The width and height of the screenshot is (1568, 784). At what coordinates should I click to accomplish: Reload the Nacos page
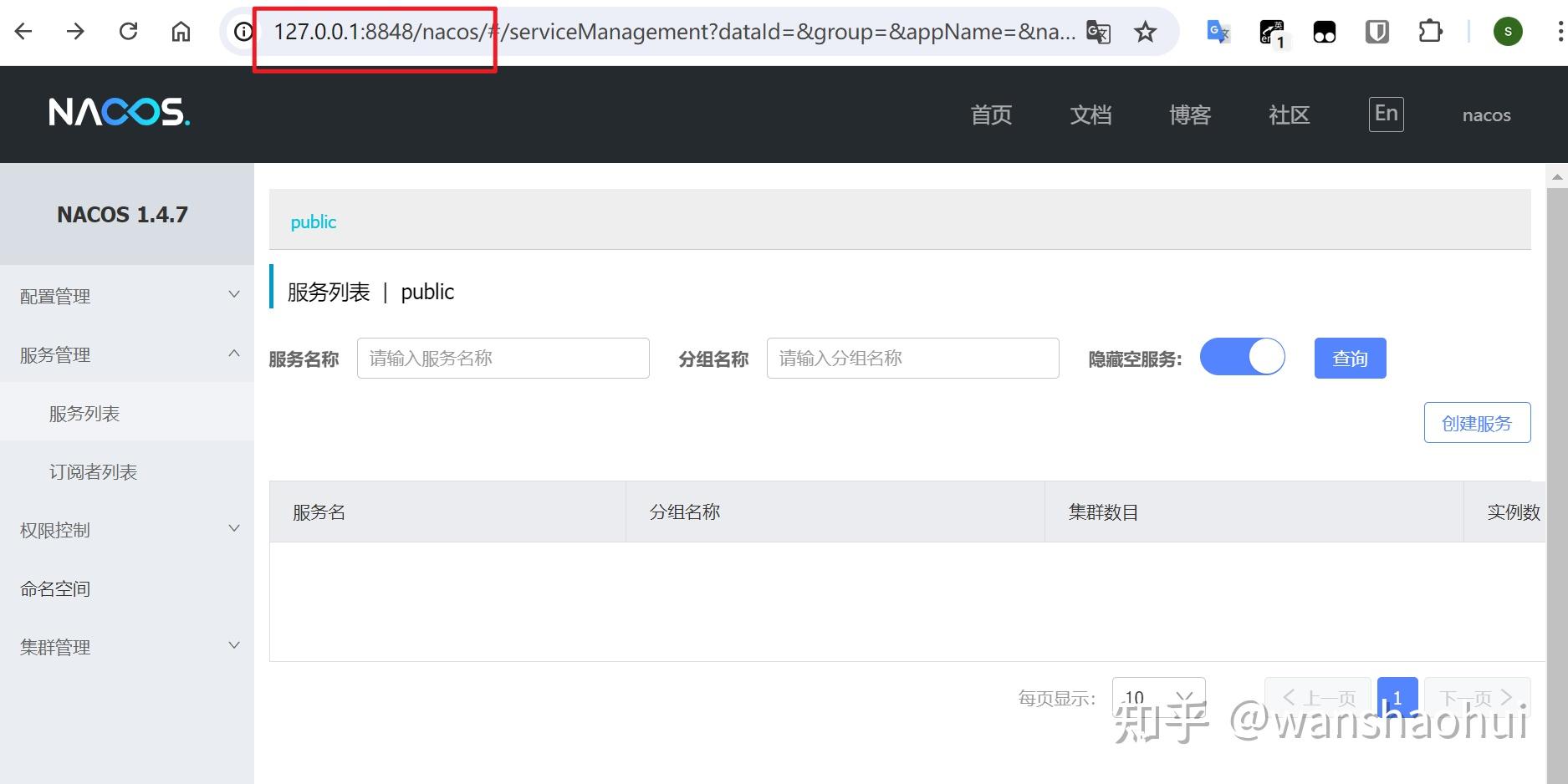click(x=128, y=32)
